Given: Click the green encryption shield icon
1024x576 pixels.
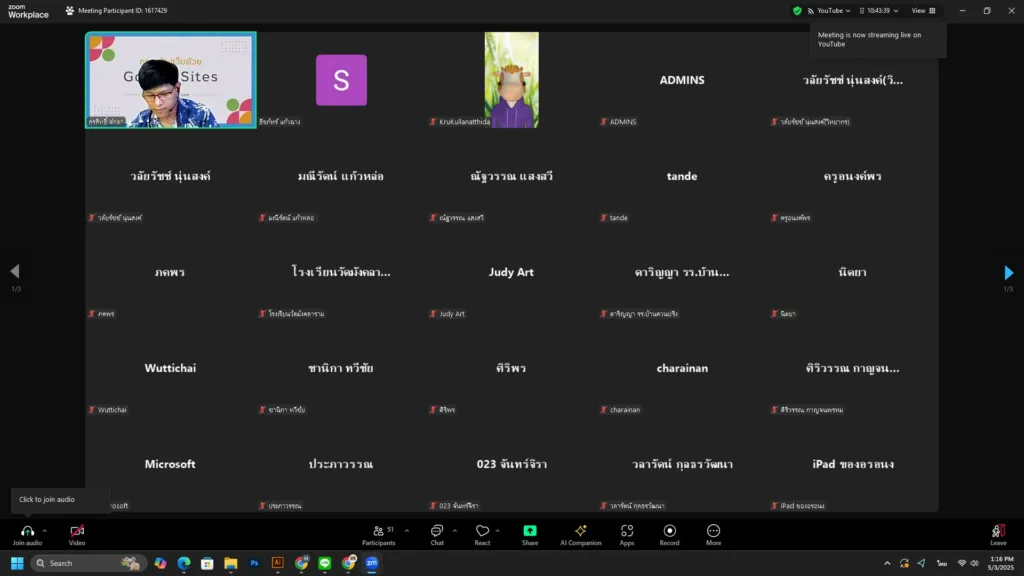Looking at the screenshot, I should click(797, 10).
